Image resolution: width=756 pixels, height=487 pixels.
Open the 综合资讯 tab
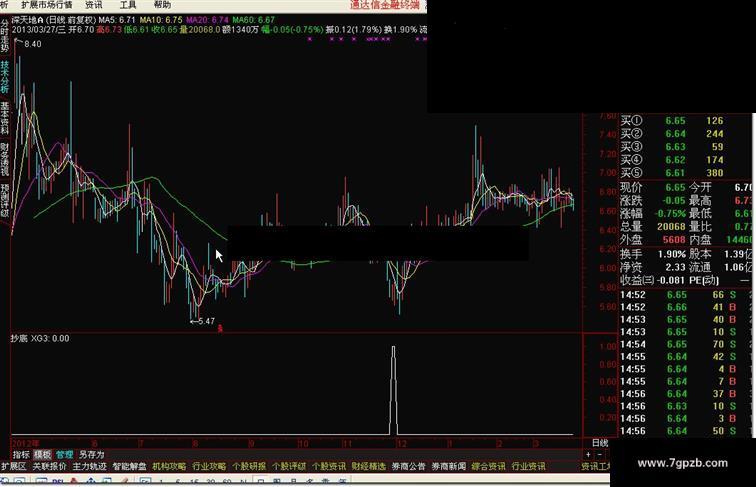click(488, 466)
